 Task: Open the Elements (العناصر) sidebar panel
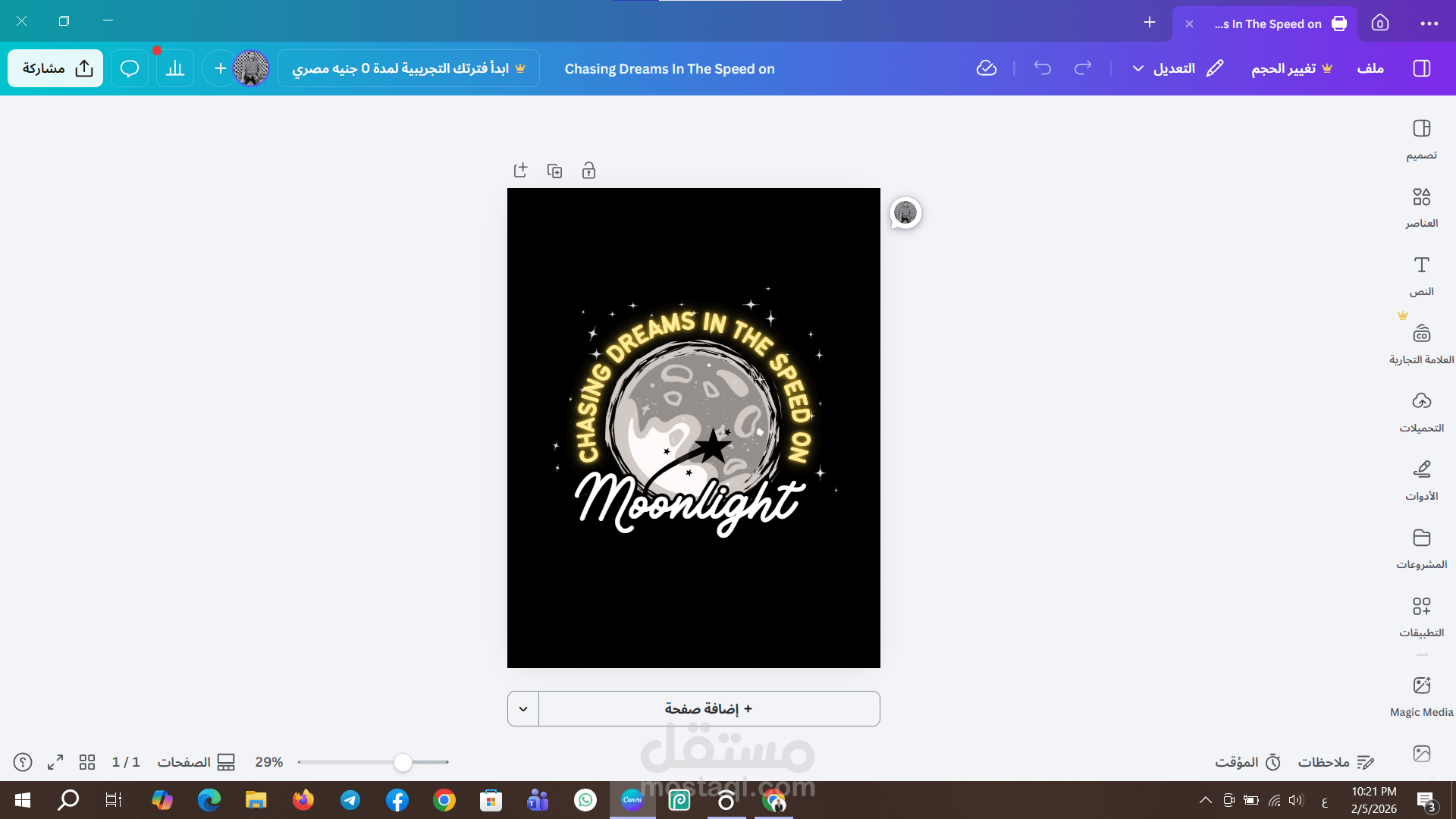[x=1421, y=206]
